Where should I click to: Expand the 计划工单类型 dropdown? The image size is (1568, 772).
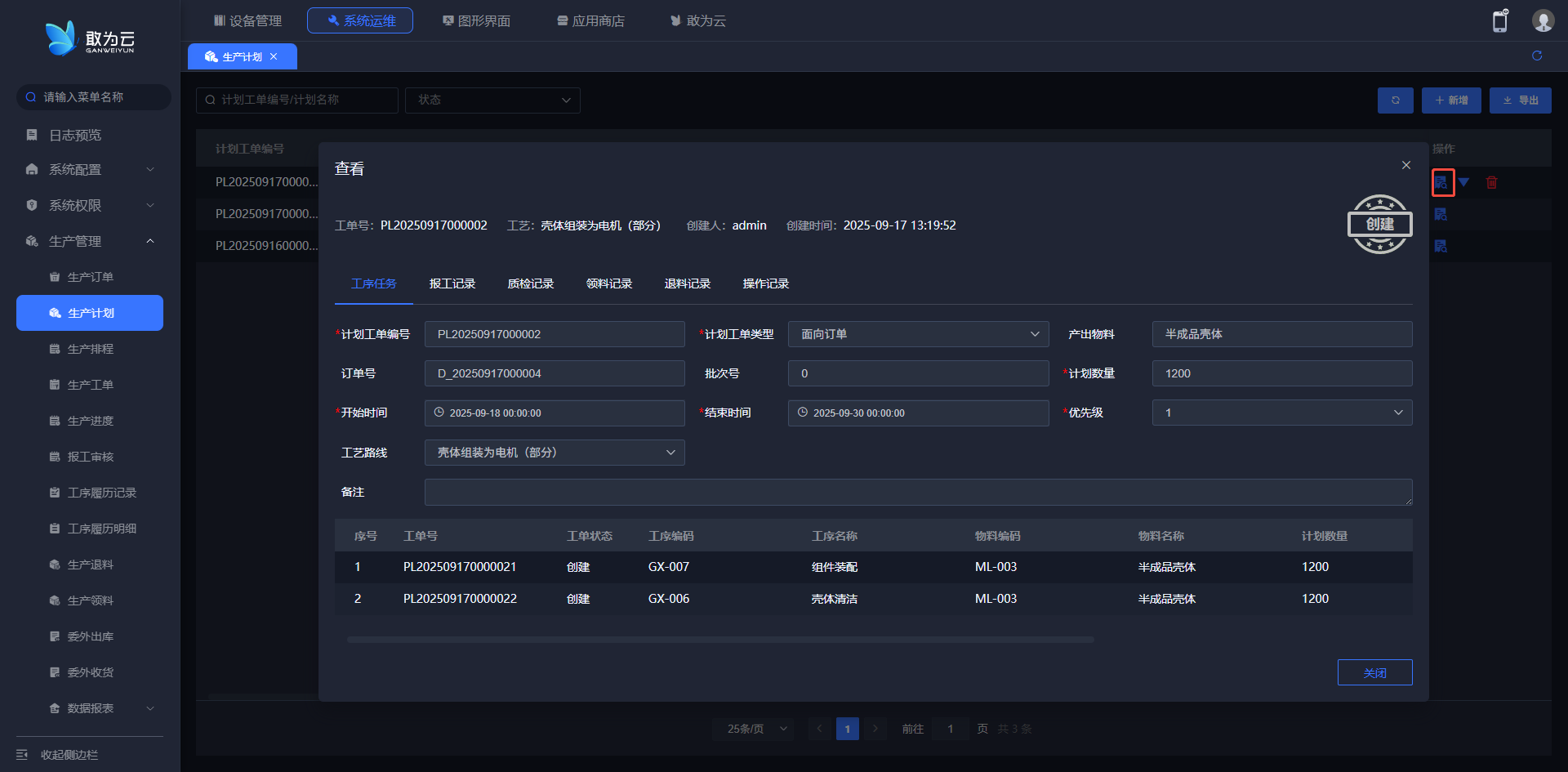(x=917, y=334)
